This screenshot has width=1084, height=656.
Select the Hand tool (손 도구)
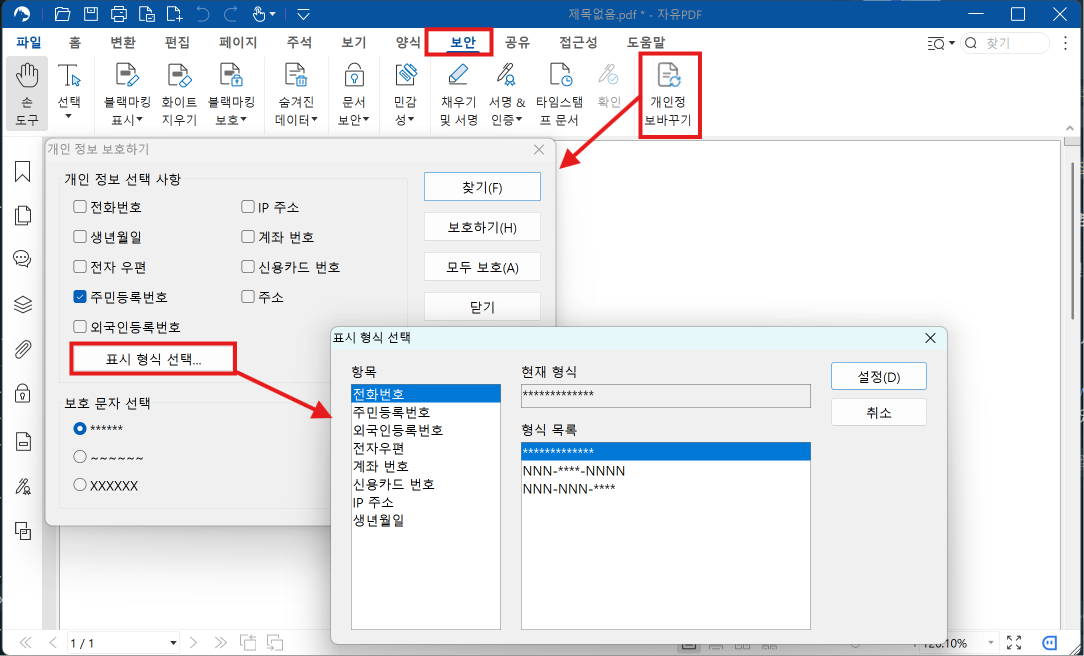point(27,94)
